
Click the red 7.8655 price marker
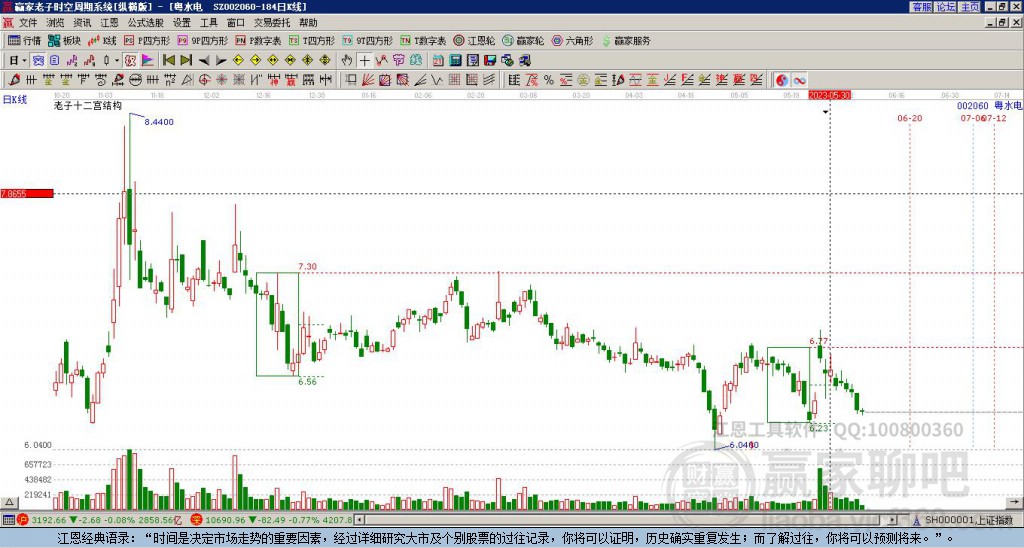point(27,193)
